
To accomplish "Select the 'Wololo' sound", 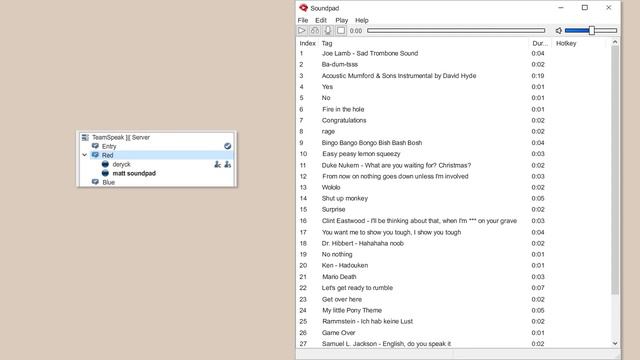I will 331,187.
